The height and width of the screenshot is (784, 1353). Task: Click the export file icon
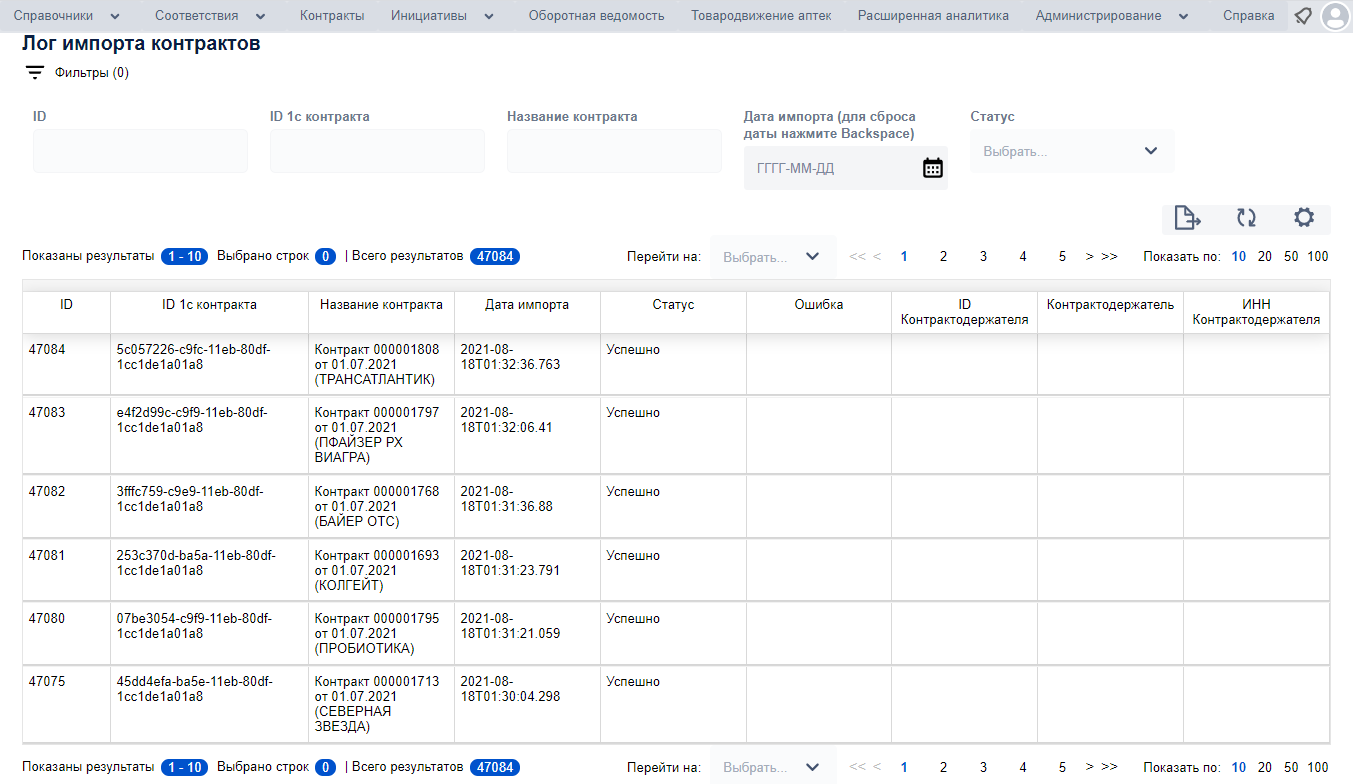[1187, 218]
